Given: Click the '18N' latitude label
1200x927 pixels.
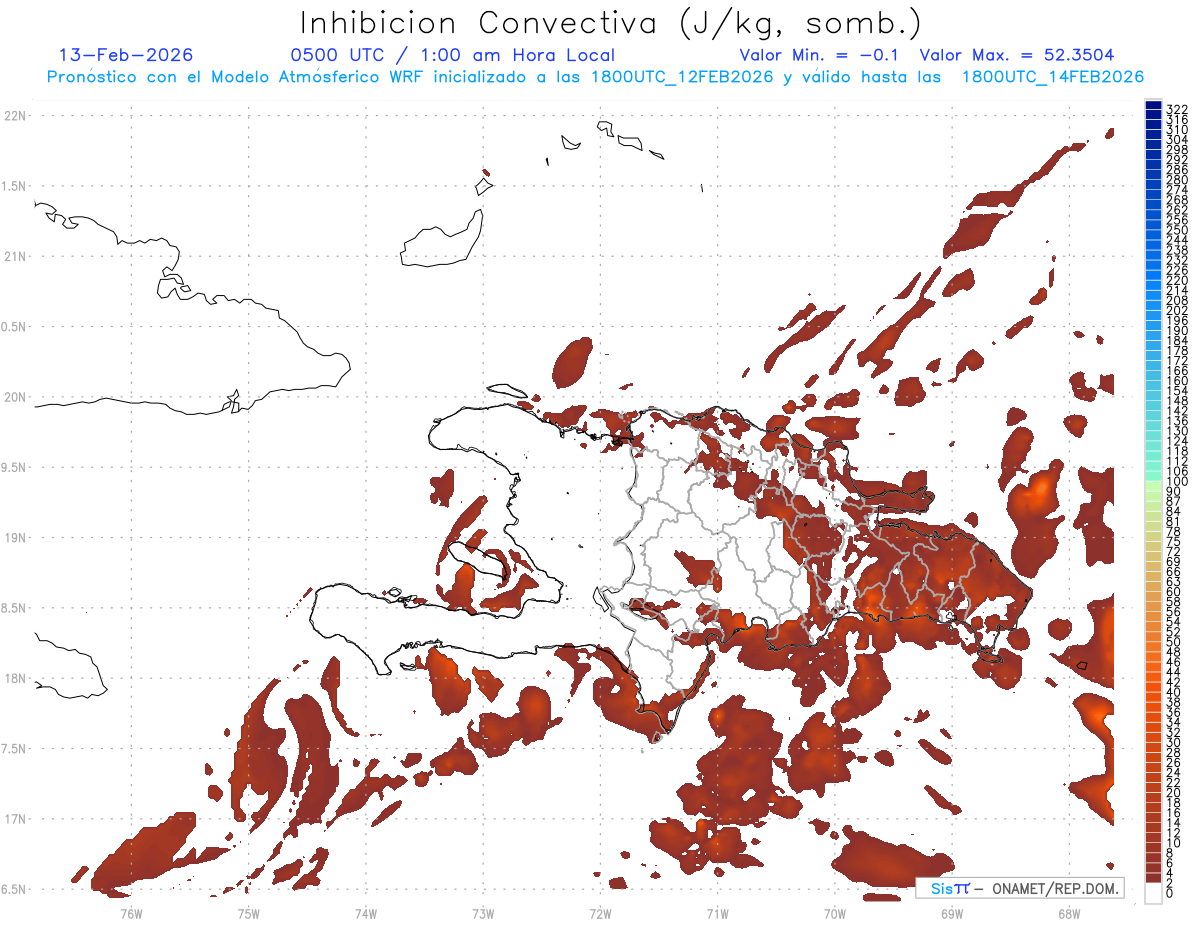Looking at the screenshot, I should coord(16,678).
